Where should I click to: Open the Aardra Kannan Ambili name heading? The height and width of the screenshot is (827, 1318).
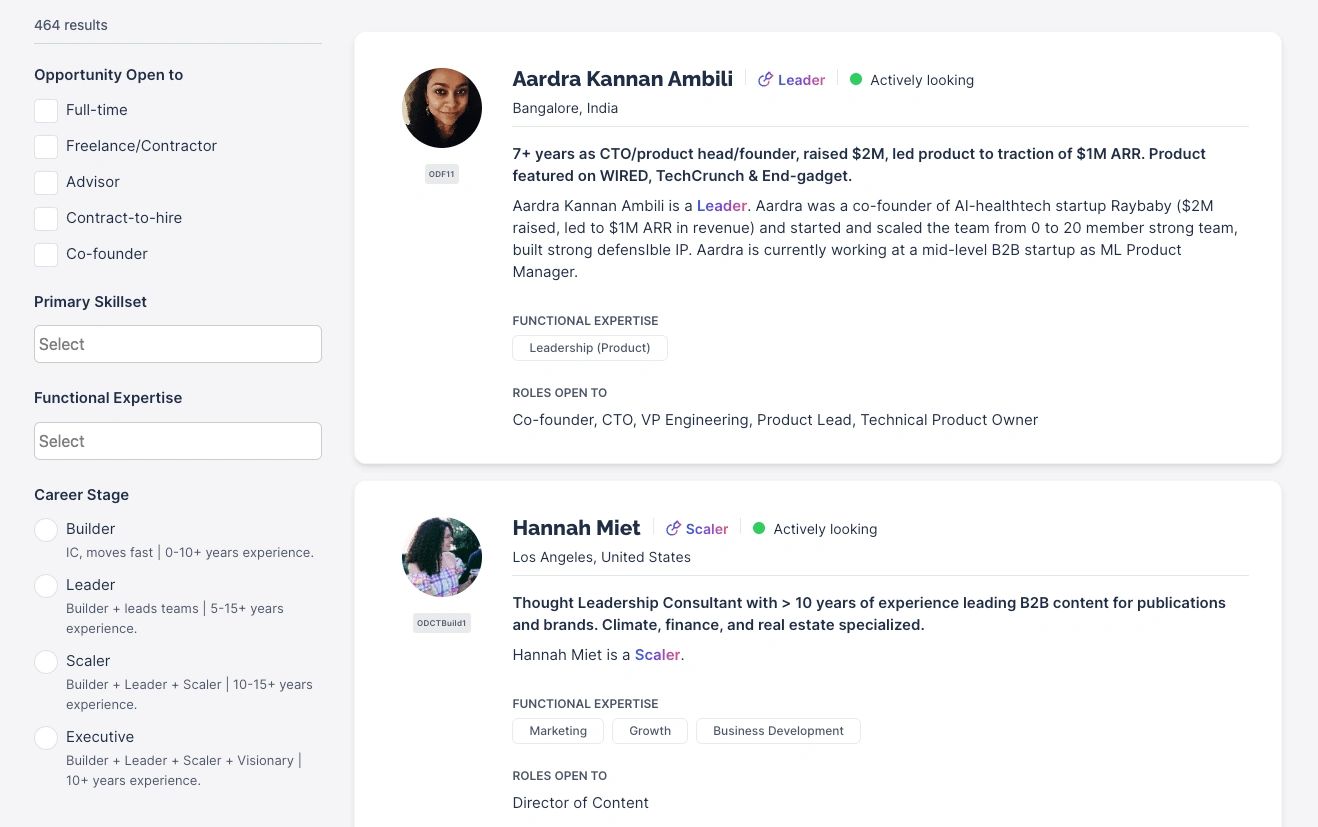click(x=622, y=79)
